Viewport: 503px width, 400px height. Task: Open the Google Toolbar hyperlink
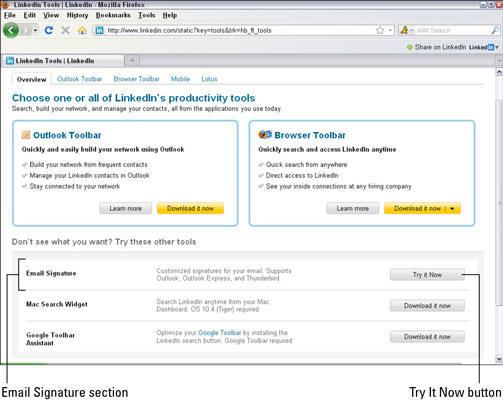pyautogui.click(x=220, y=333)
